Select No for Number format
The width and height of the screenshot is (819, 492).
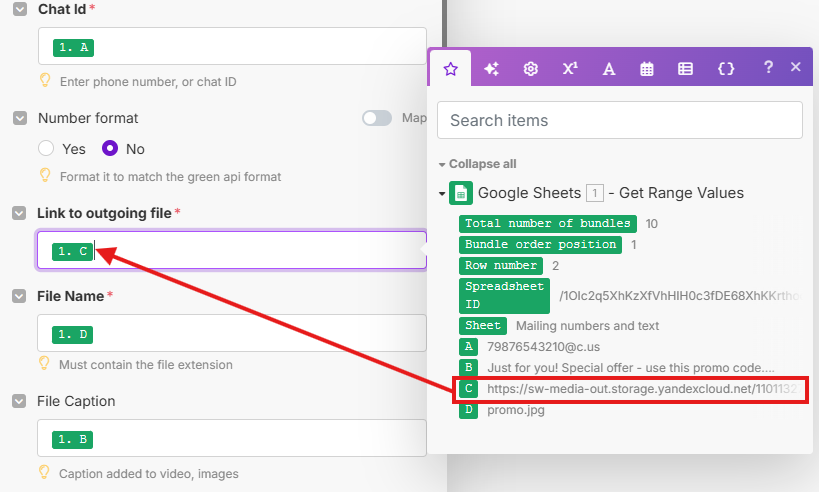coord(111,149)
